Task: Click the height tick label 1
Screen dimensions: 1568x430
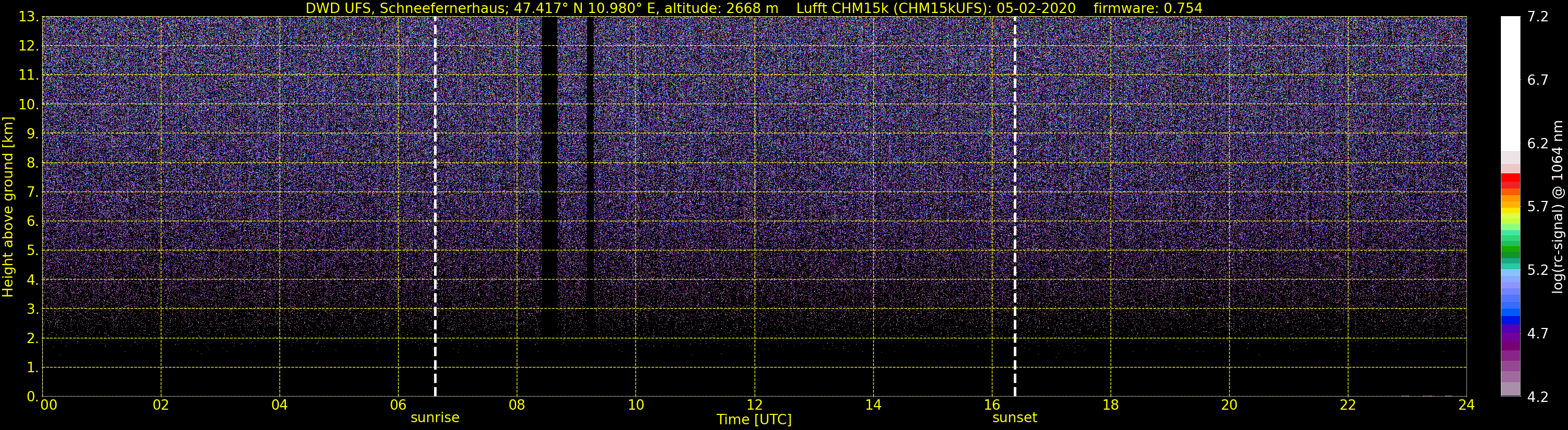Action: [x=32, y=367]
